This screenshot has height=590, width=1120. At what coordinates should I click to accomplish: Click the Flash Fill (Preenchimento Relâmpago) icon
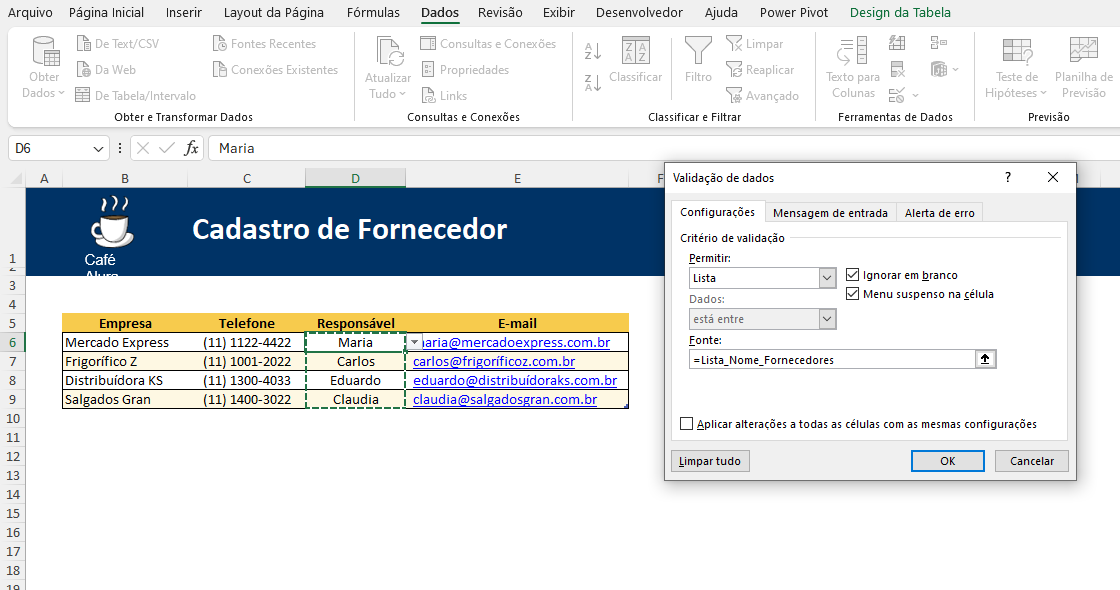tap(897, 44)
